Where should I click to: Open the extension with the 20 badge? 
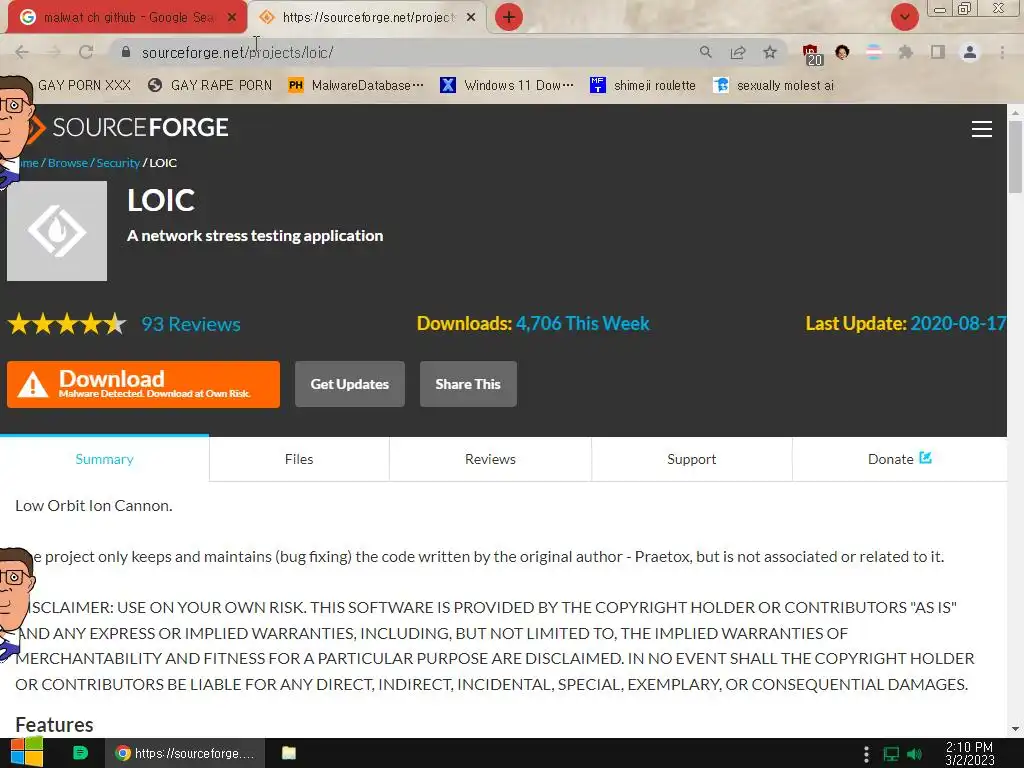click(812, 54)
